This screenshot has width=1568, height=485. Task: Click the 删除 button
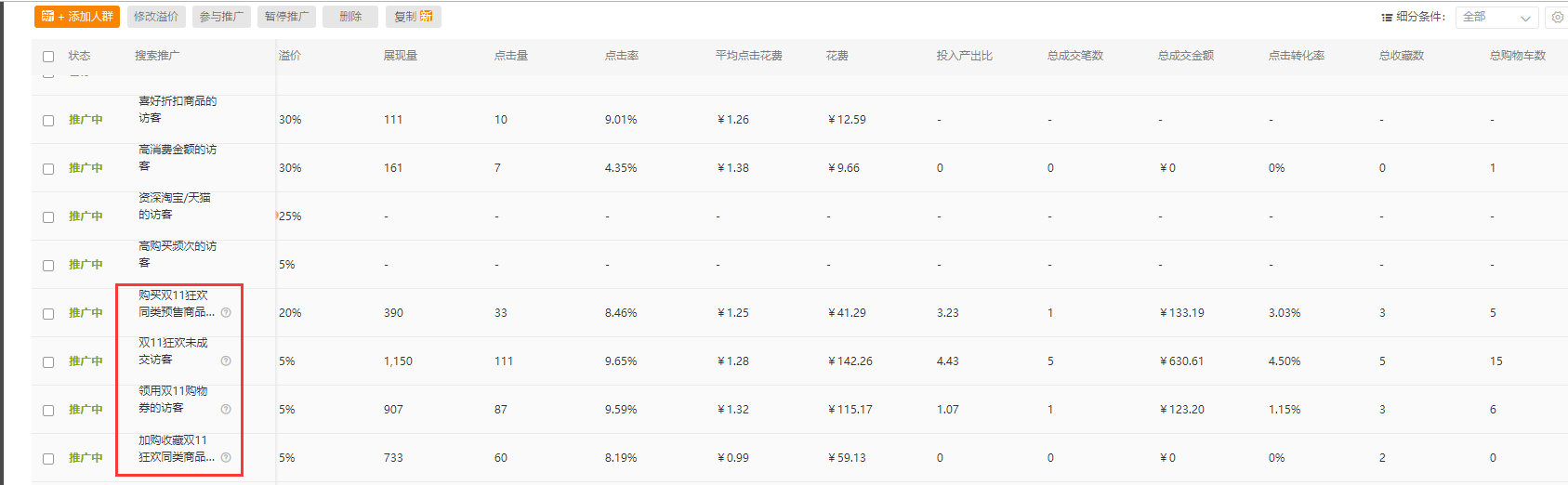350,17
